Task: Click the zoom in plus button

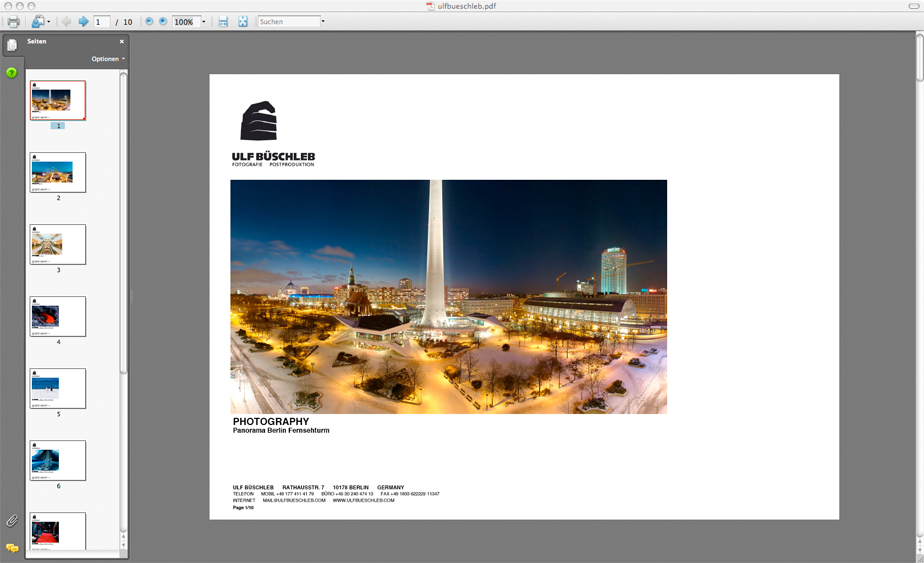Action: [x=163, y=21]
